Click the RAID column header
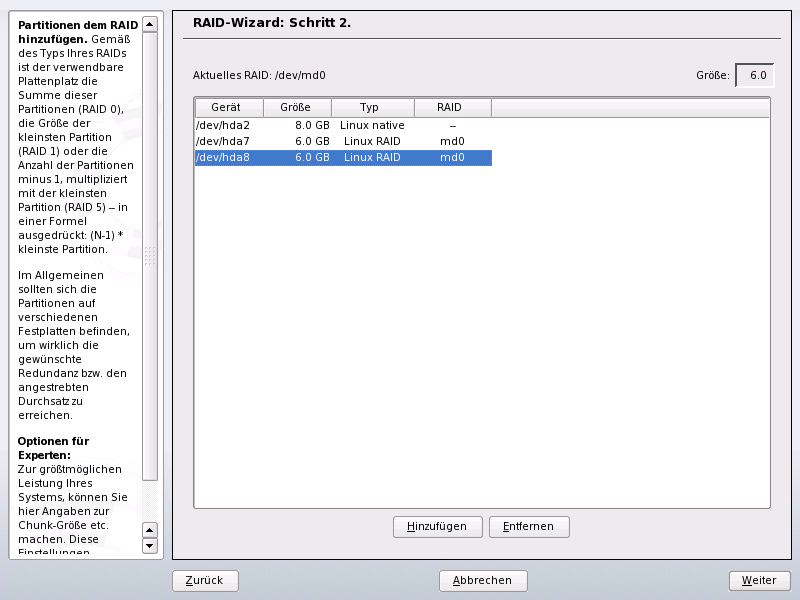 click(452, 107)
